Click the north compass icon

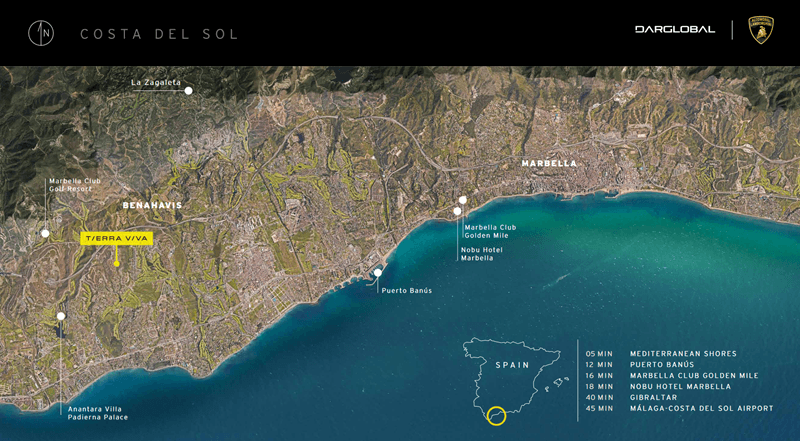(41, 33)
